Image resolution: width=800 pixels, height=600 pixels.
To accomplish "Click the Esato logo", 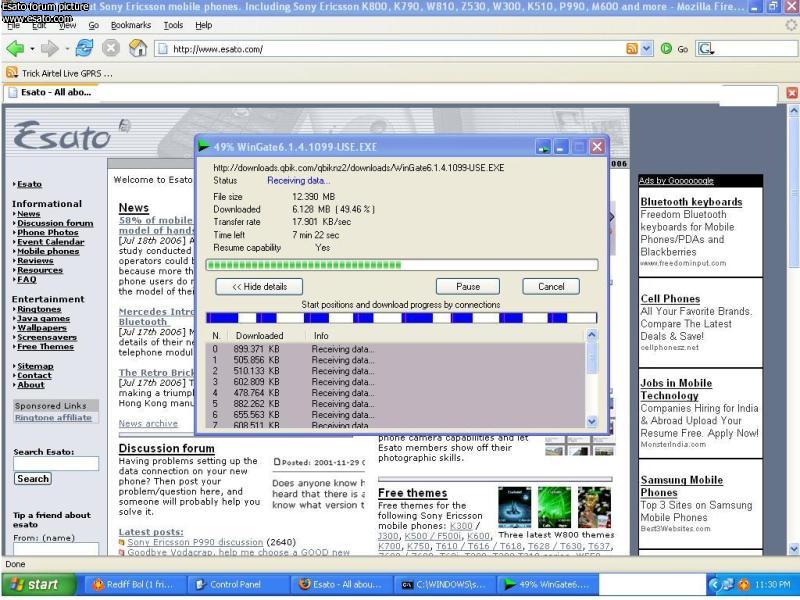I will pyautogui.click(x=62, y=135).
